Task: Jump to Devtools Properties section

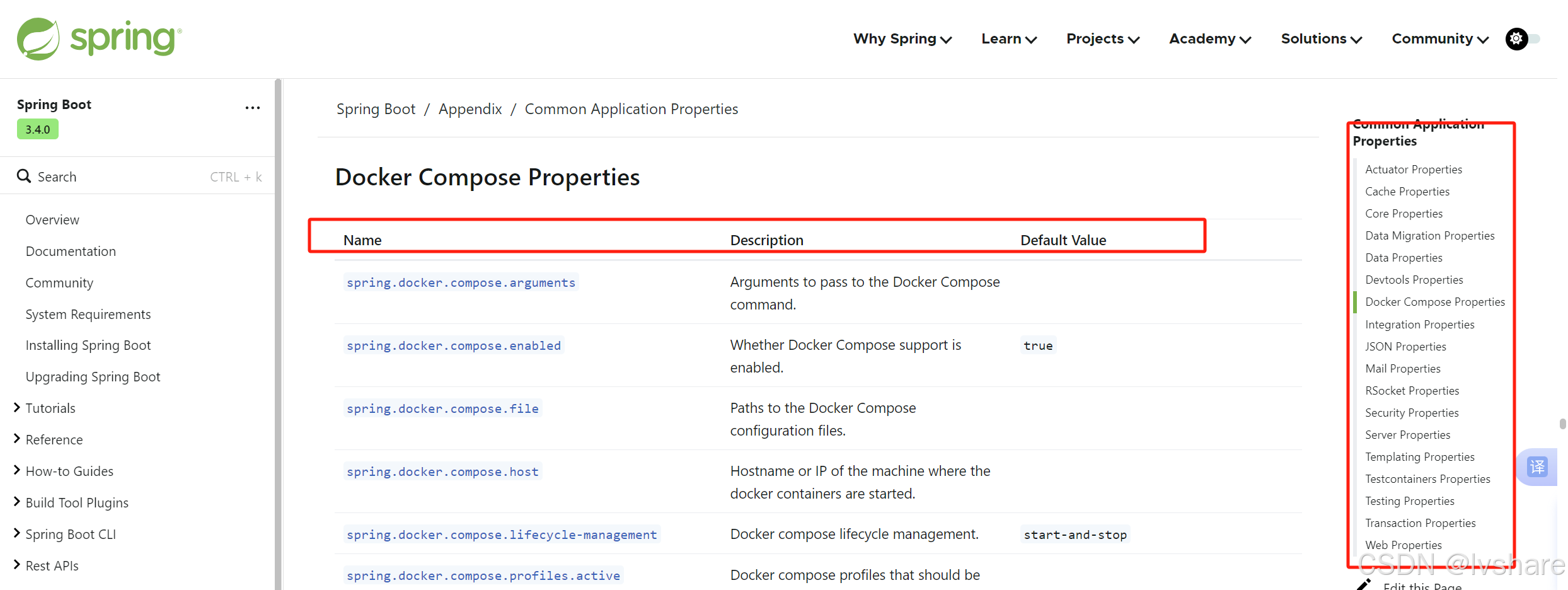Action: [1414, 280]
